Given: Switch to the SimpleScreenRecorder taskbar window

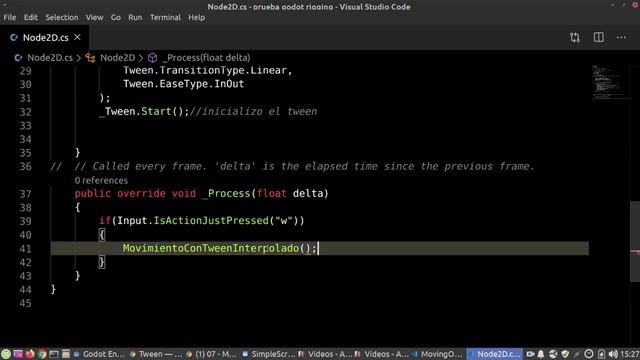Looking at the screenshot, I should [x=268, y=354].
